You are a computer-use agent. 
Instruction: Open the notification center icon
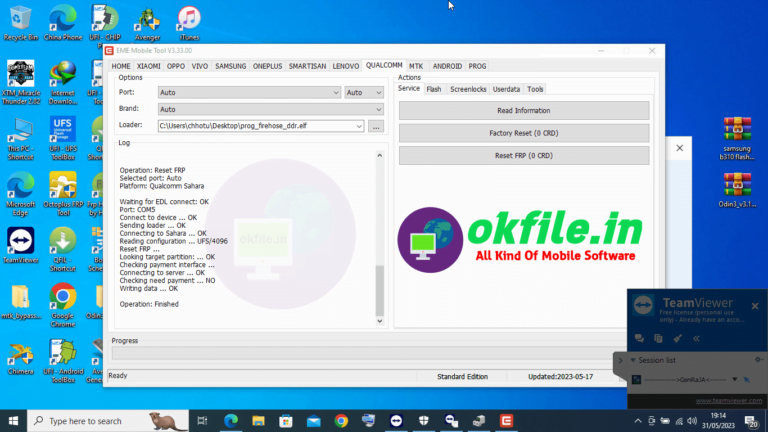pyautogui.click(x=751, y=421)
